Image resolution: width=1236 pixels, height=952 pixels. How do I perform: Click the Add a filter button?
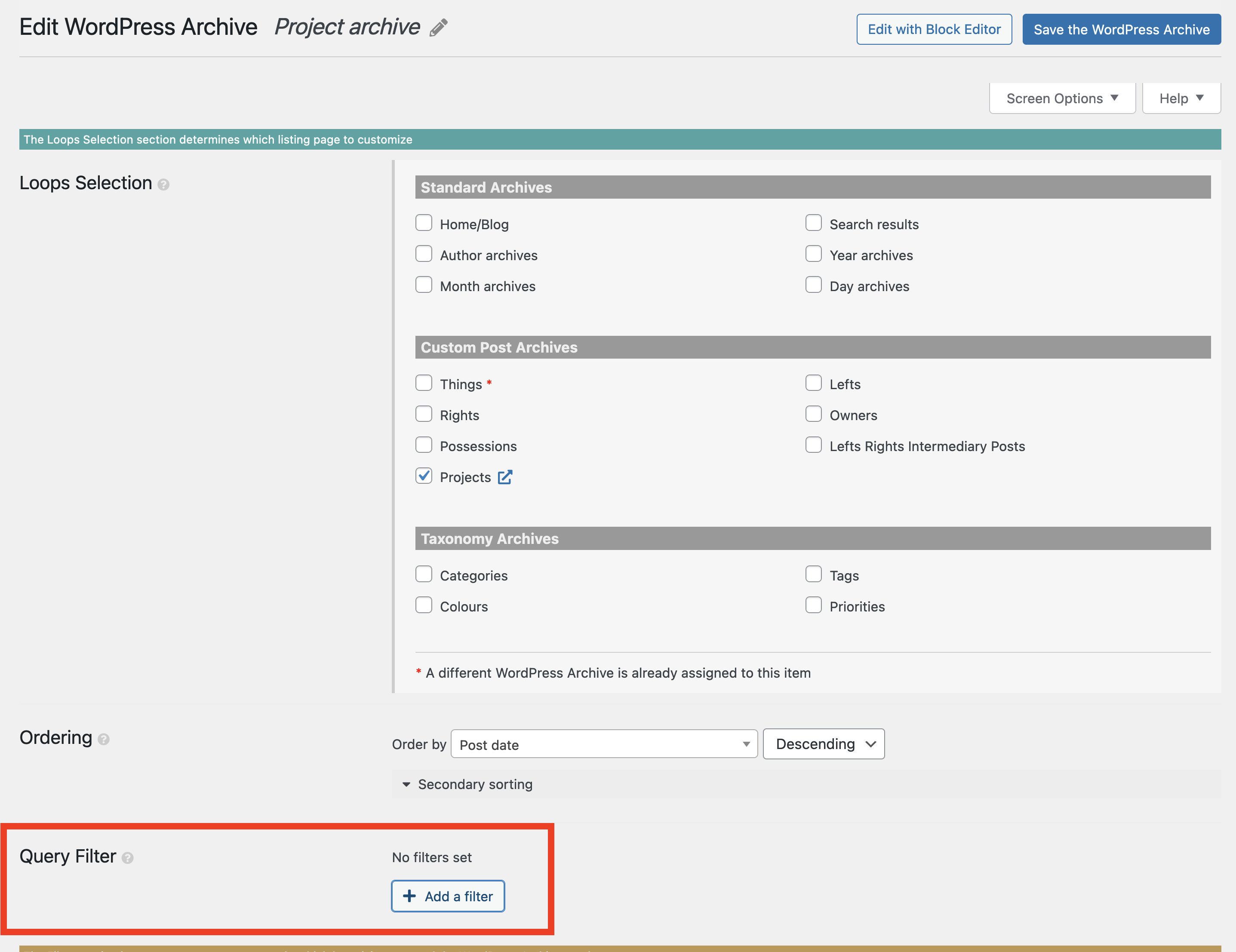[x=448, y=896]
